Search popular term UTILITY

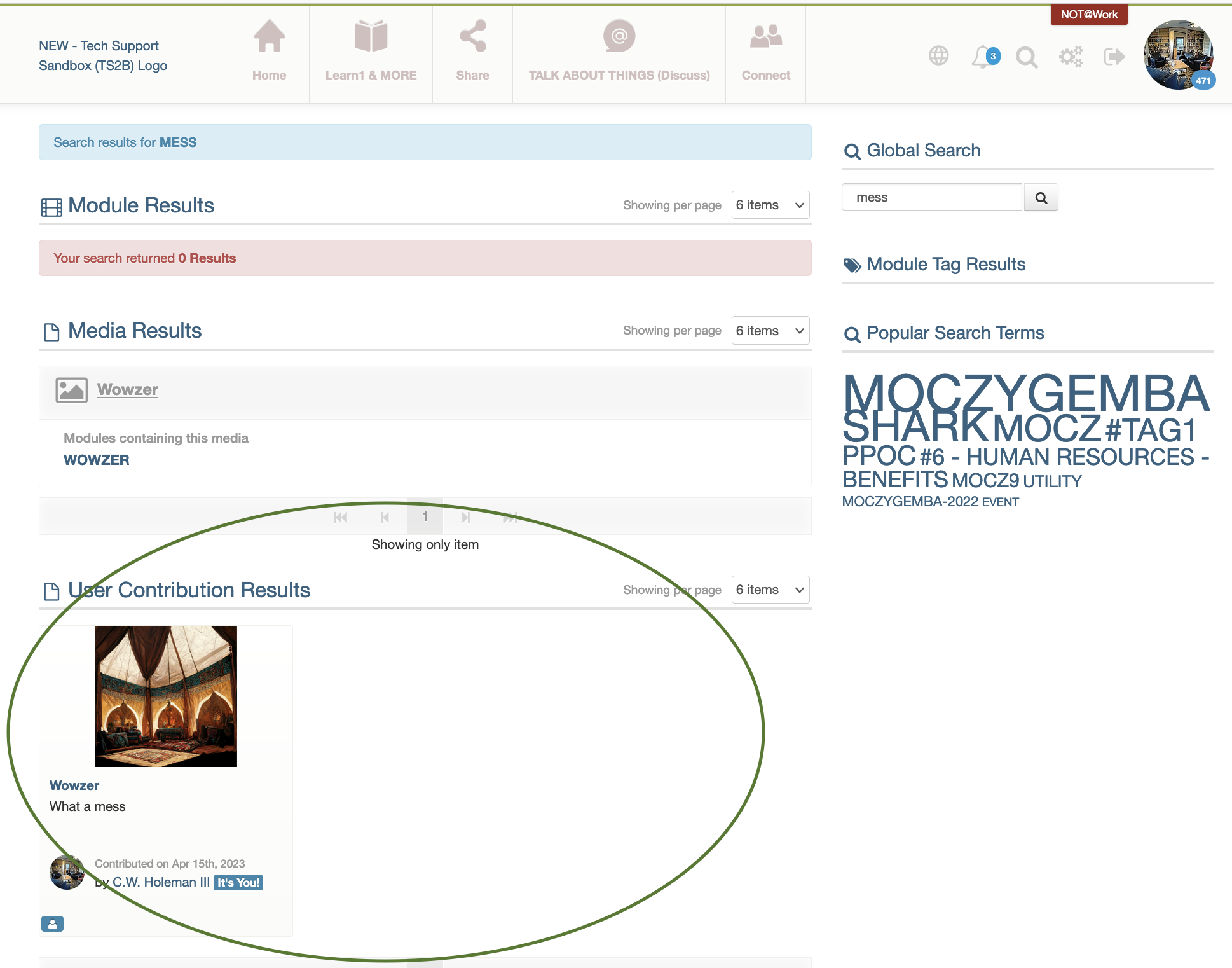click(x=1052, y=481)
